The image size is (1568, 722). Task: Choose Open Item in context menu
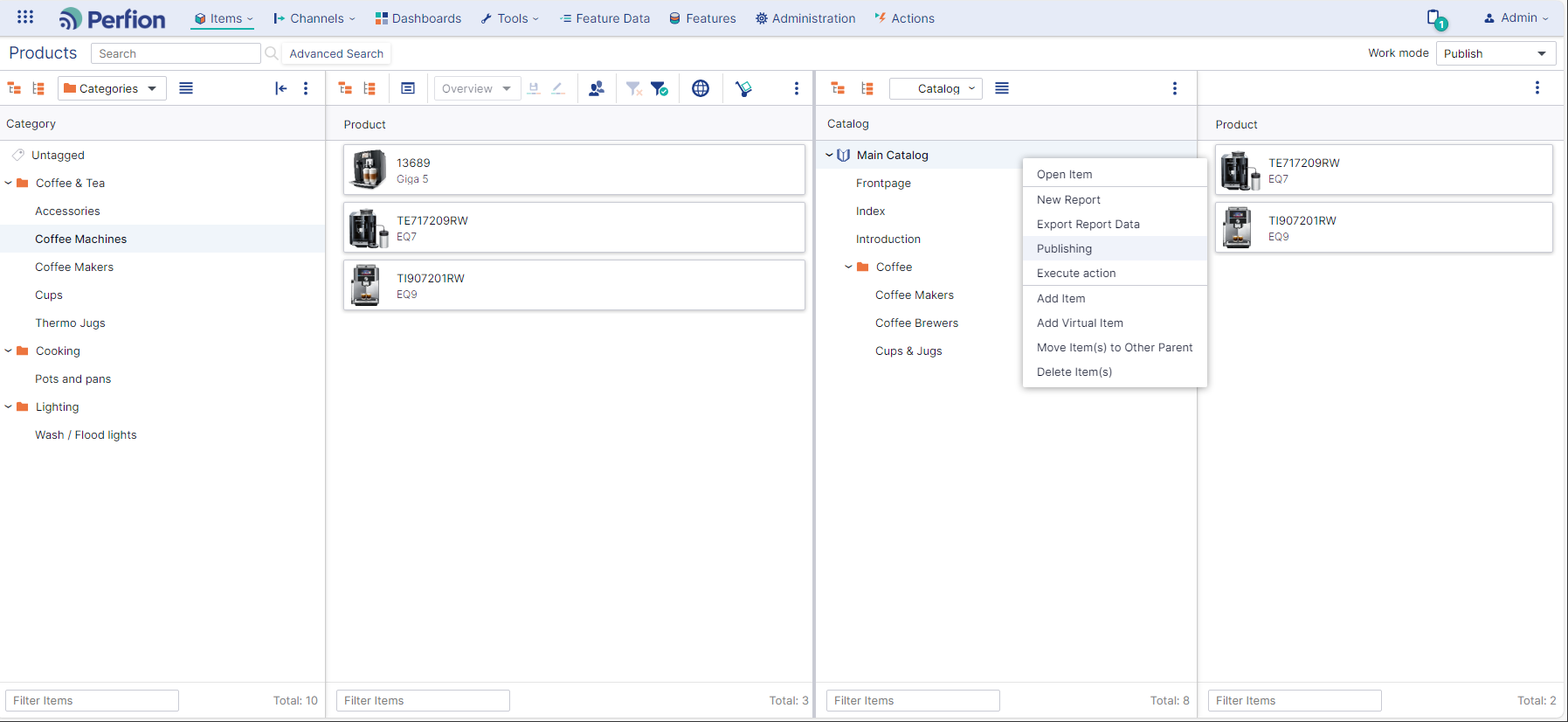click(x=1115, y=174)
